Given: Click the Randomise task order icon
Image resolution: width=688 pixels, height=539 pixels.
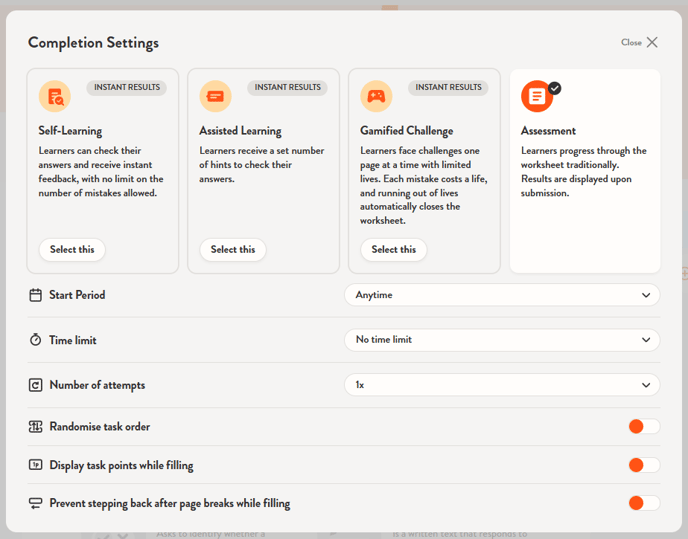Looking at the screenshot, I should point(36,427).
